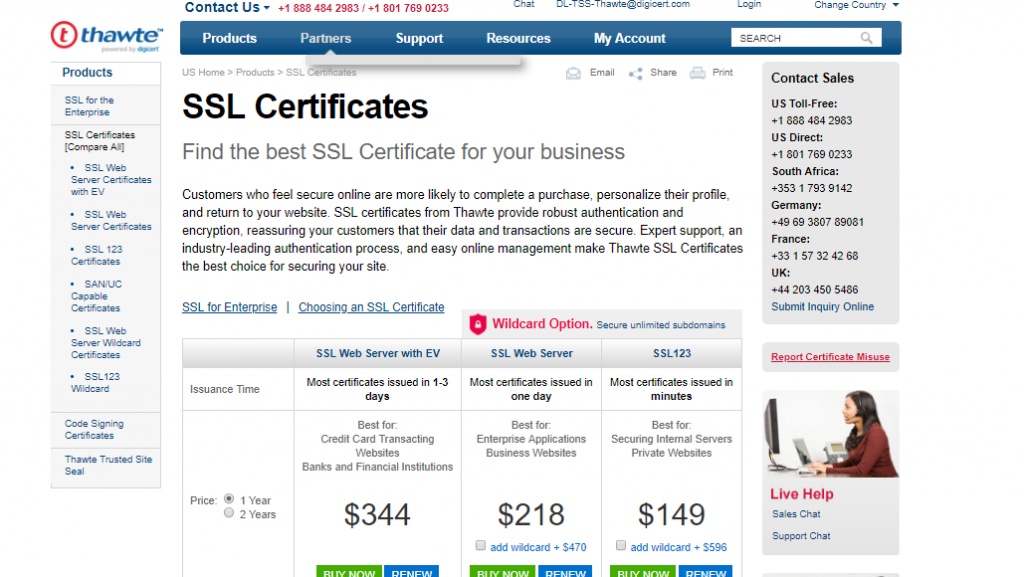1024x577 pixels.
Task: Enable add wildcard + $596 checkbox
Action: coord(621,545)
